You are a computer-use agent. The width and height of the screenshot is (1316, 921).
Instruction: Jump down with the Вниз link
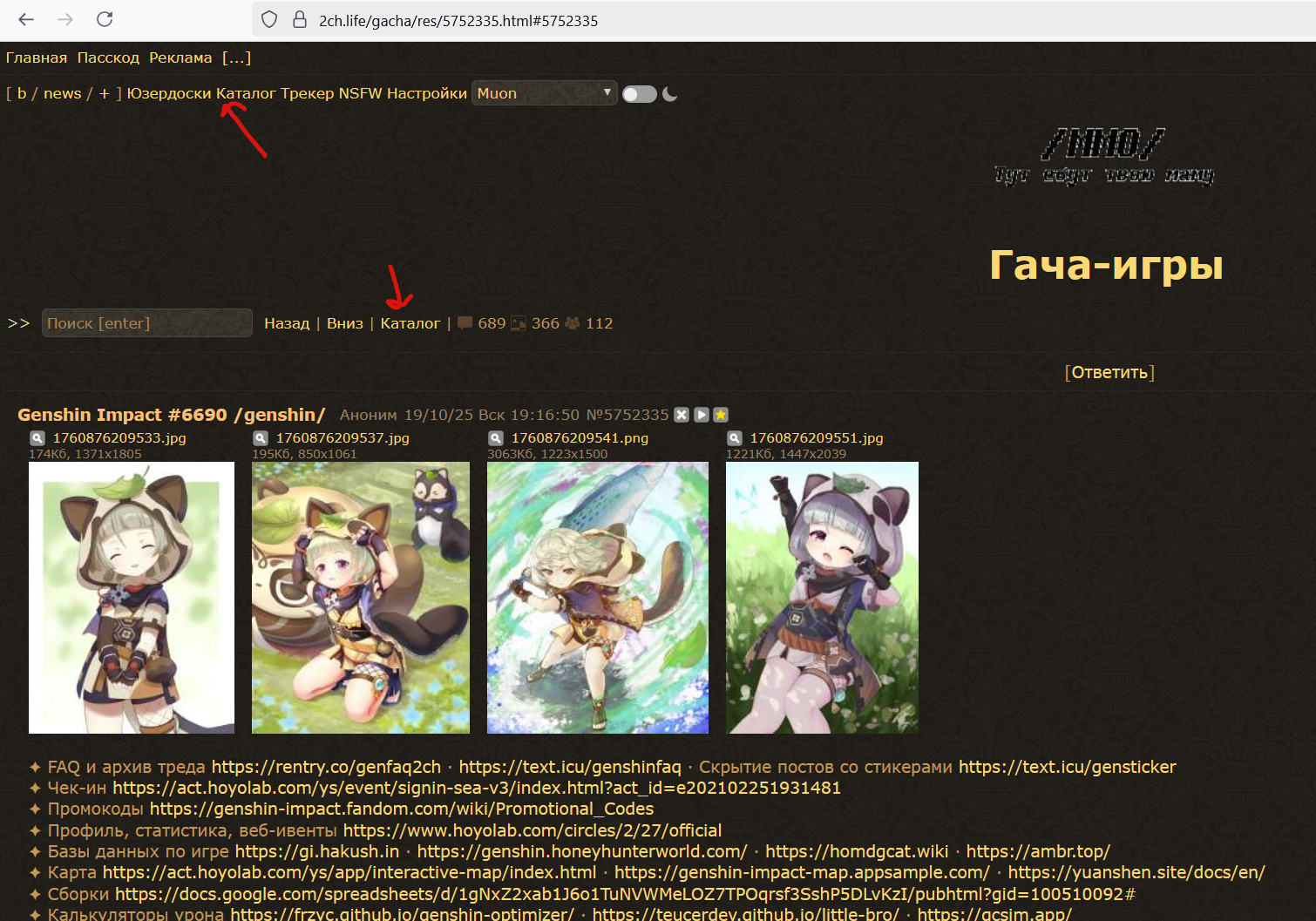tap(345, 323)
